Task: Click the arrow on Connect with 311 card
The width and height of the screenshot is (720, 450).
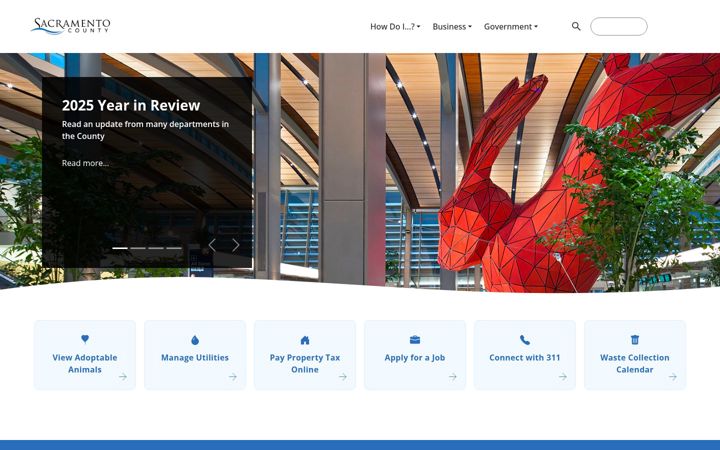Action: coord(562,377)
